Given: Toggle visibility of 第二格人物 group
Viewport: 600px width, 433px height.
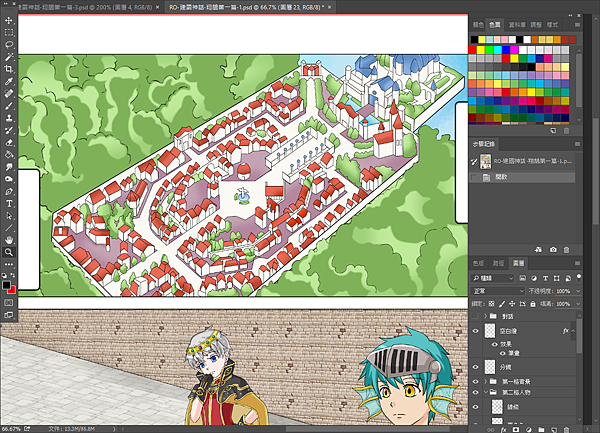Looking at the screenshot, I should pyautogui.click(x=476, y=392).
